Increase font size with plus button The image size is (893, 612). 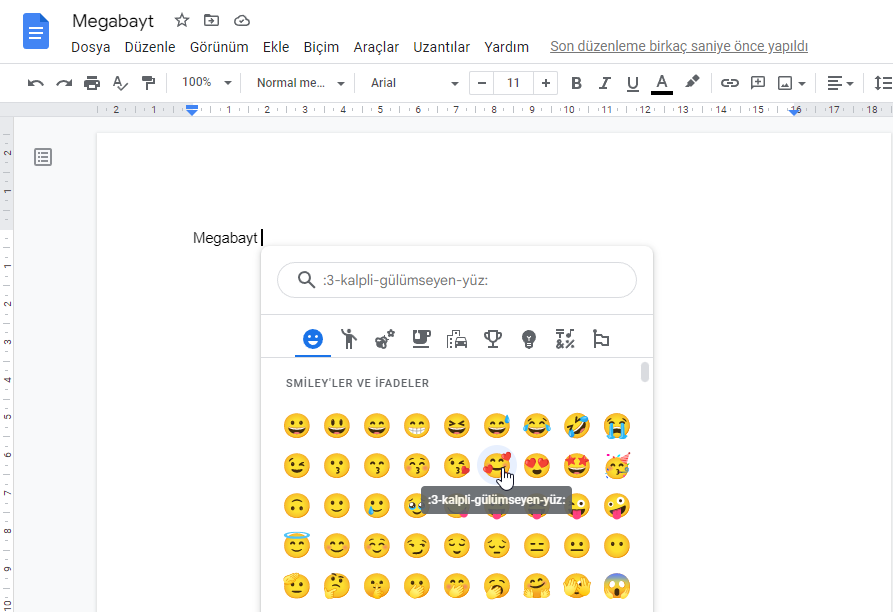[545, 83]
